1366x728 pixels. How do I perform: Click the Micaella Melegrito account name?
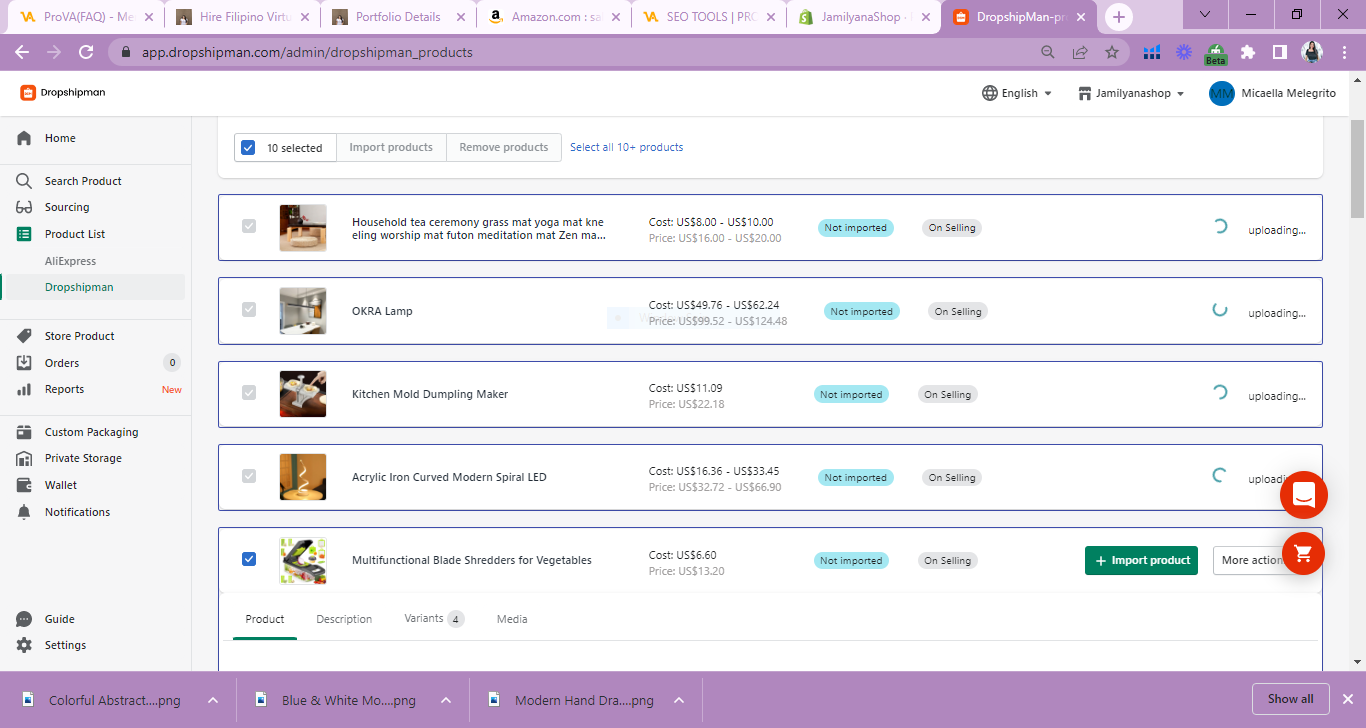pos(1289,93)
